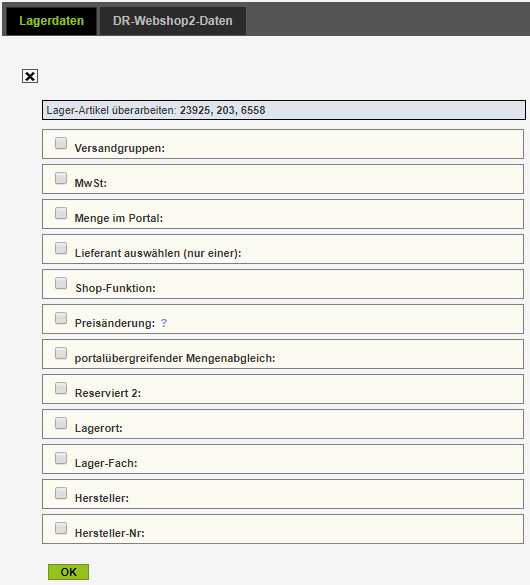Enable the Hersteller checkbox
Image resolution: width=530 pixels, height=585 pixels.
click(x=61, y=493)
